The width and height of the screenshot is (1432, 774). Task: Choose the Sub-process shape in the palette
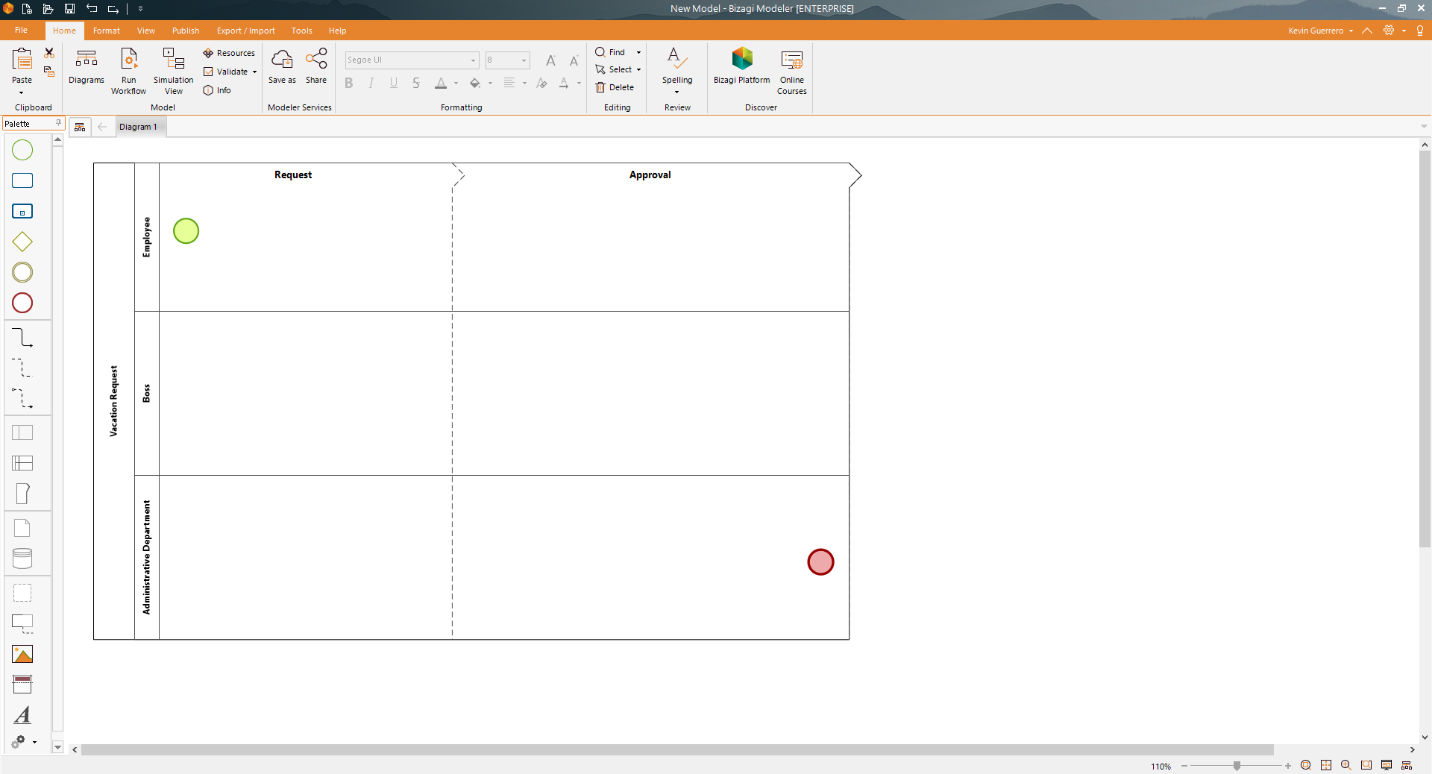[x=22, y=211]
